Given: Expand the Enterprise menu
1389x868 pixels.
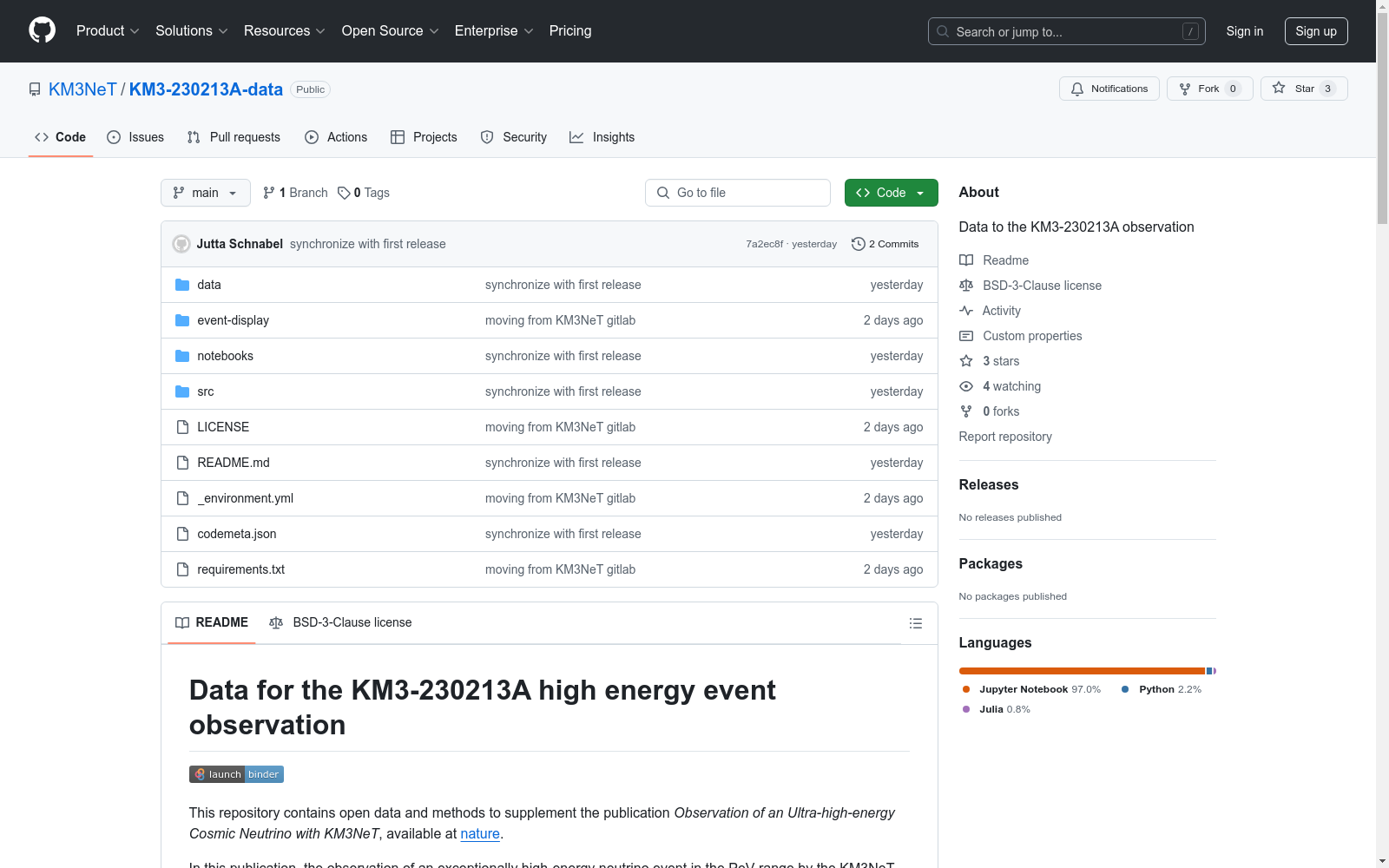Looking at the screenshot, I should tap(494, 30).
